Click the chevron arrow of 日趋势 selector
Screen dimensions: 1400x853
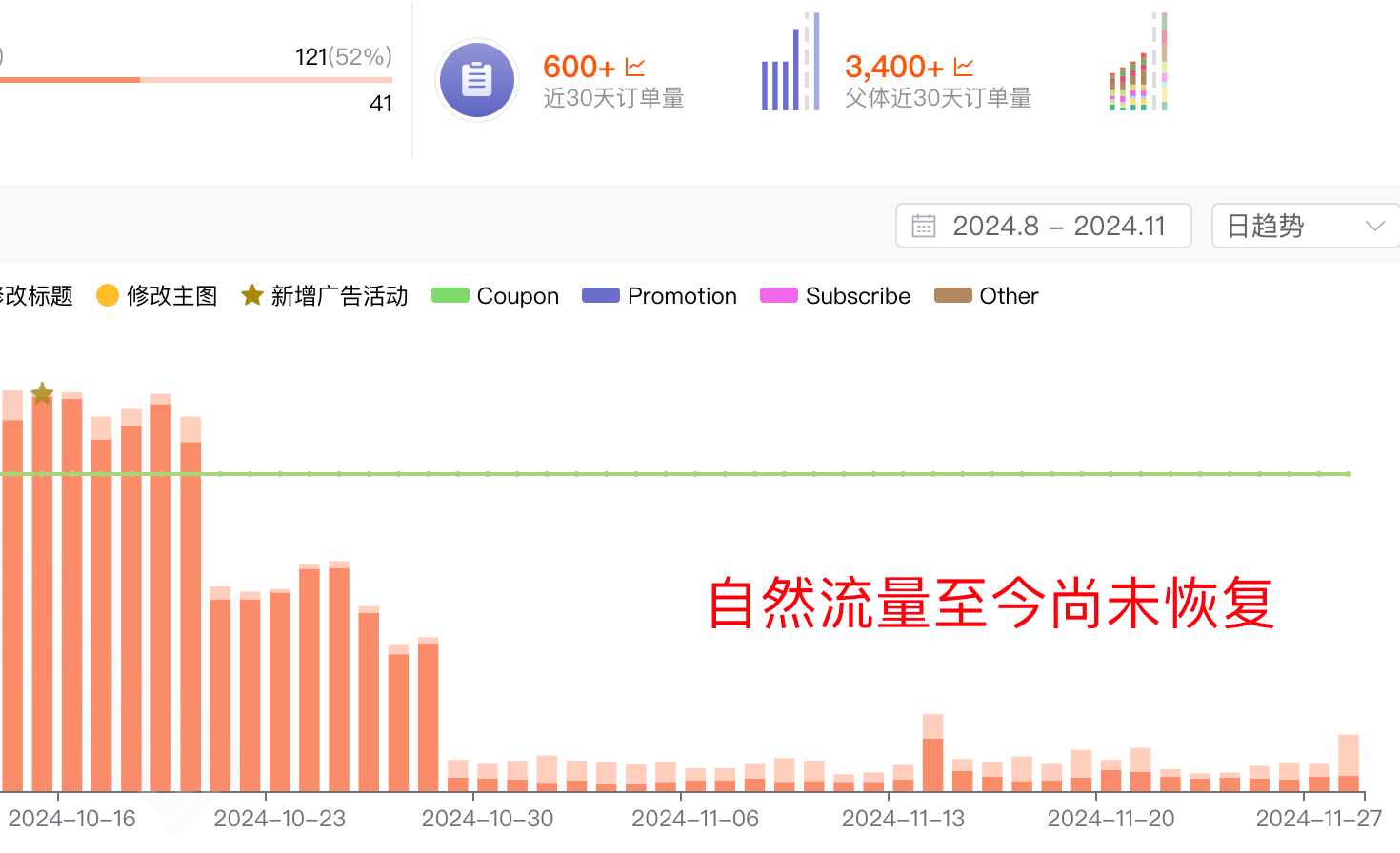(1374, 226)
